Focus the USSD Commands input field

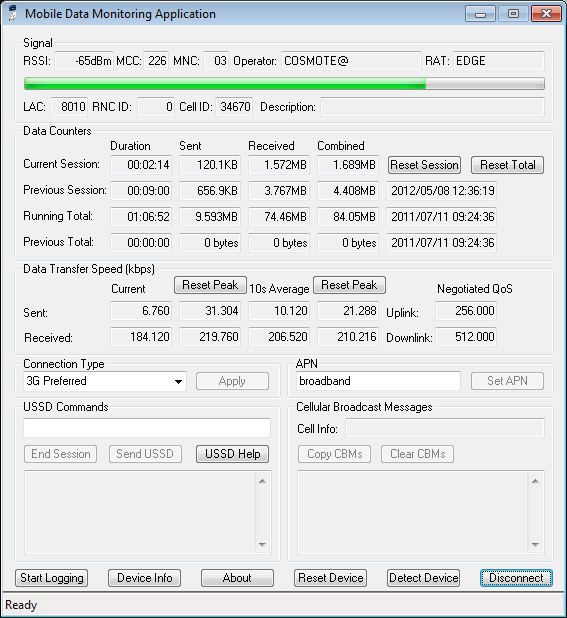[x=147, y=428]
